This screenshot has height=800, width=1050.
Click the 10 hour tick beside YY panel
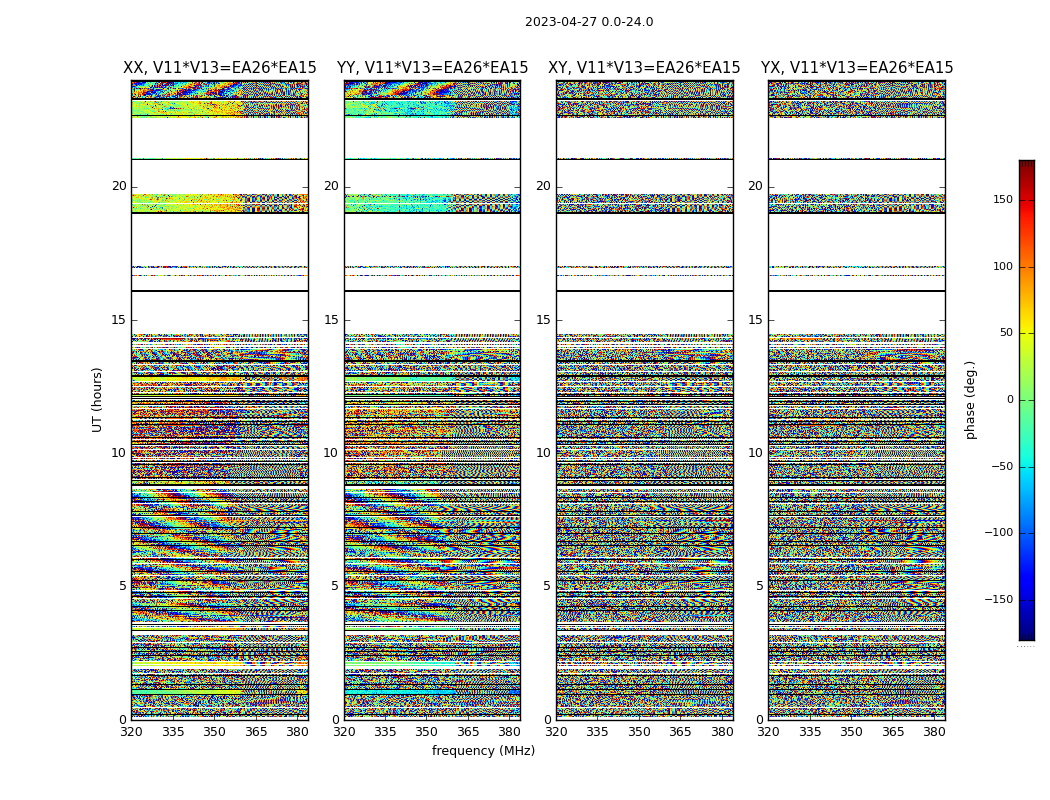pyautogui.click(x=331, y=453)
